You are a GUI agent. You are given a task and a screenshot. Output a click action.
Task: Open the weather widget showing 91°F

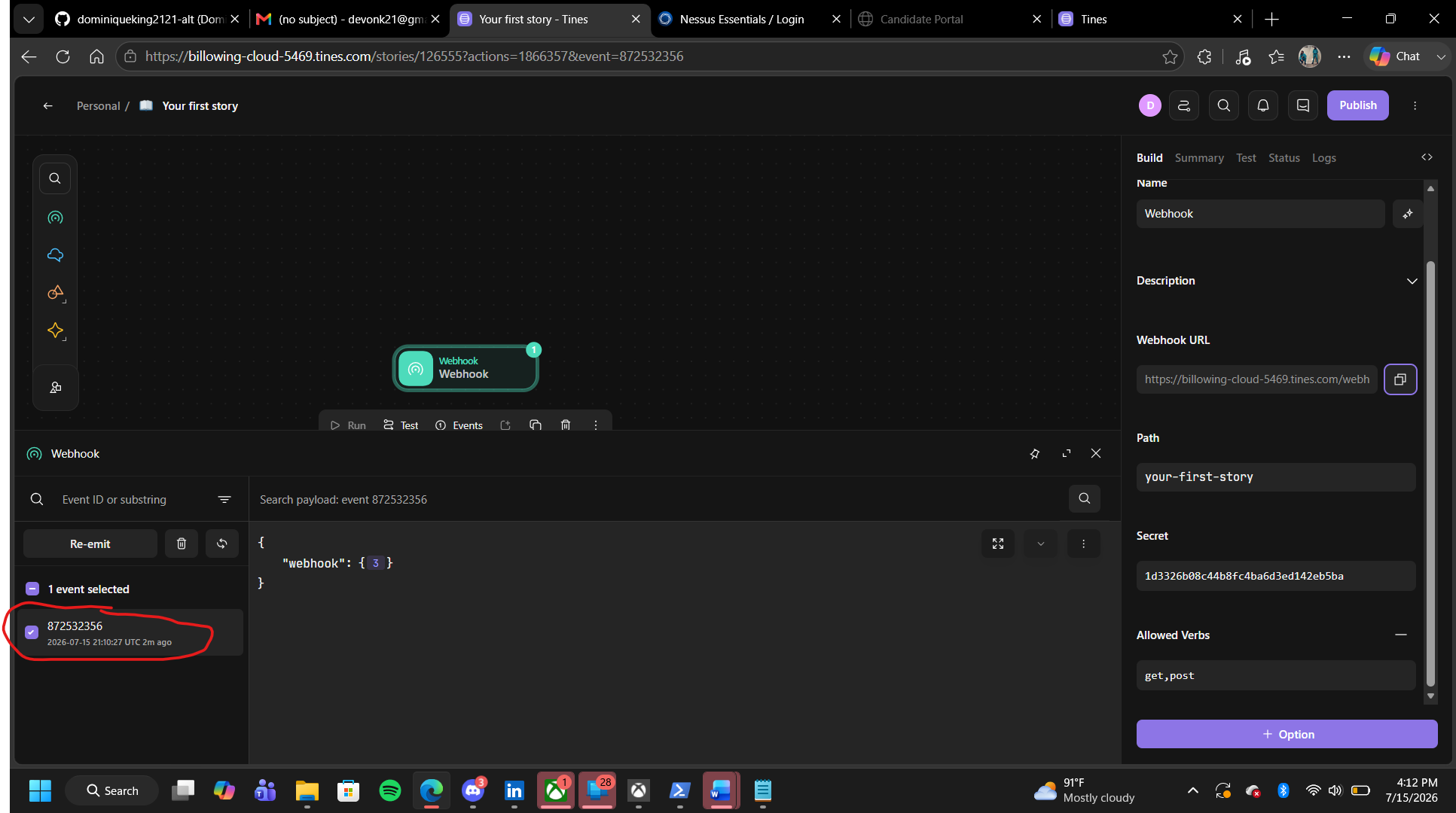coord(1085,790)
